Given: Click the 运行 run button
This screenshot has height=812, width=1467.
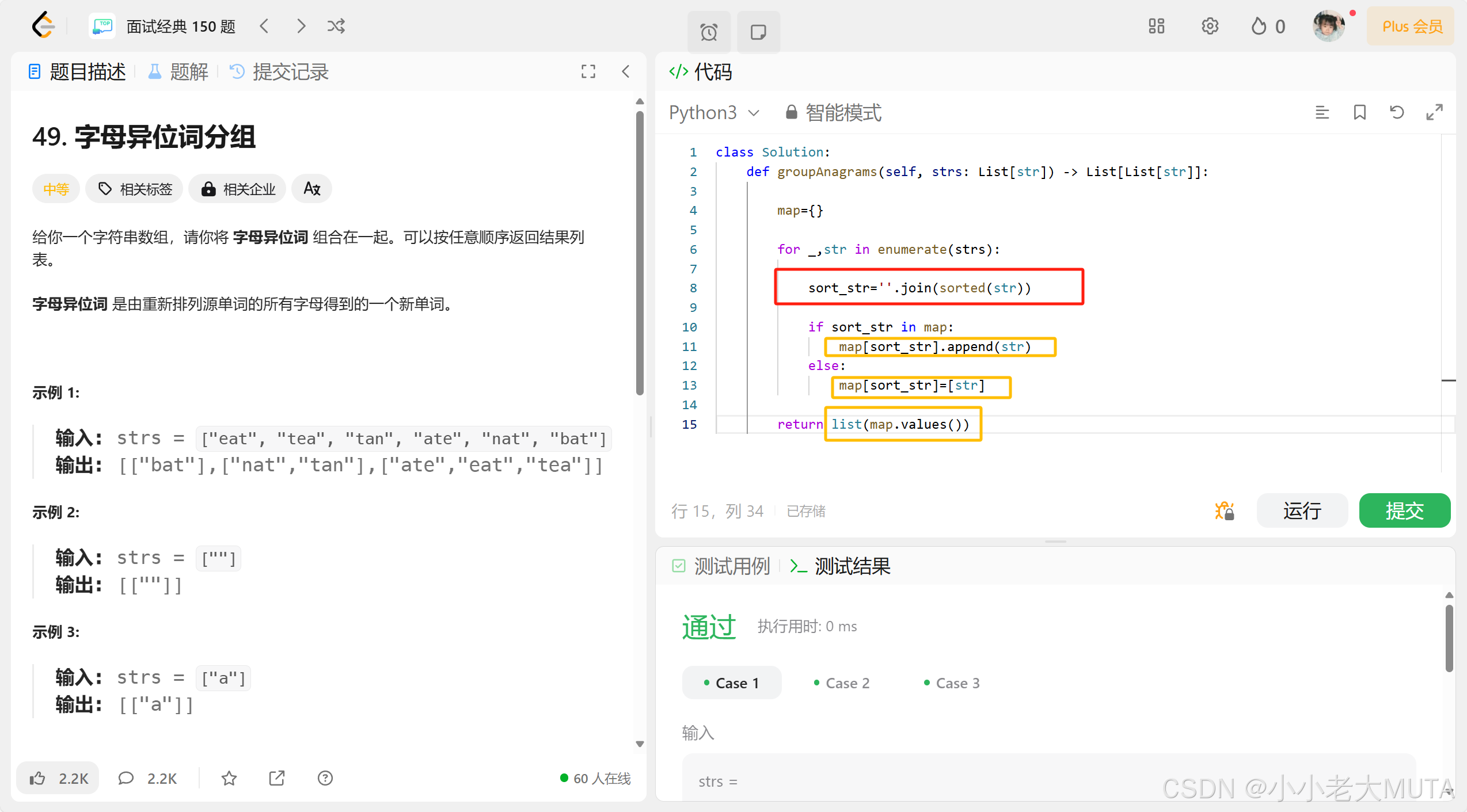Looking at the screenshot, I should pos(1302,510).
